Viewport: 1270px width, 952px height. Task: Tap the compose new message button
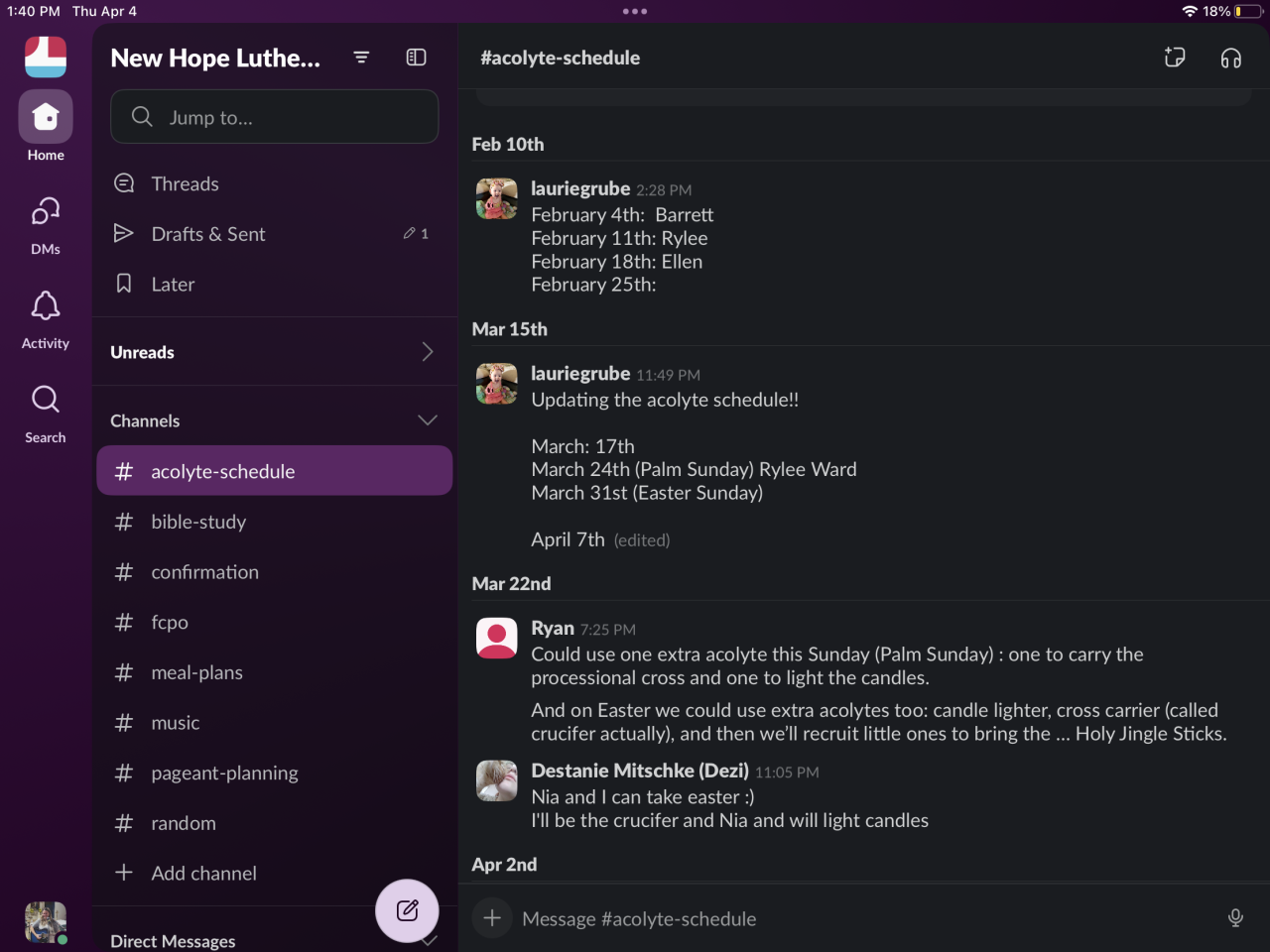(407, 910)
